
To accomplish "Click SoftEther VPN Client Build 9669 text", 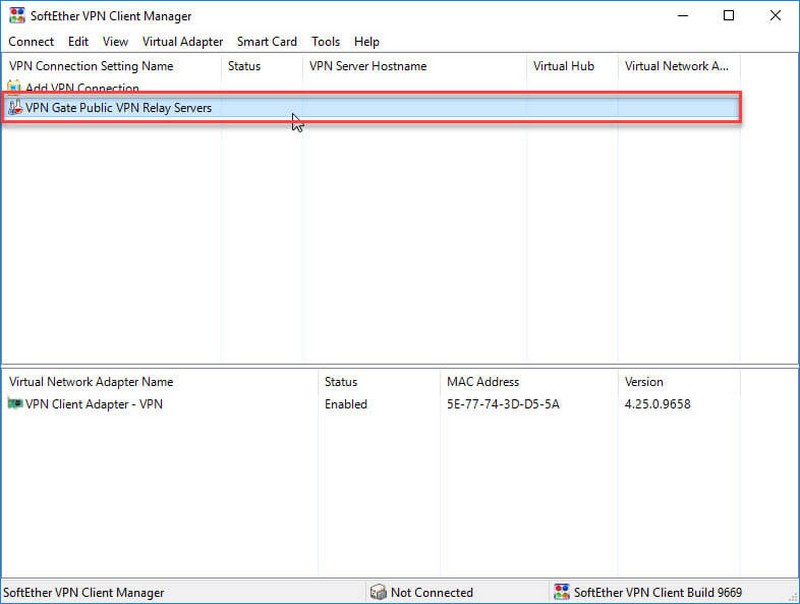I will tap(658, 592).
